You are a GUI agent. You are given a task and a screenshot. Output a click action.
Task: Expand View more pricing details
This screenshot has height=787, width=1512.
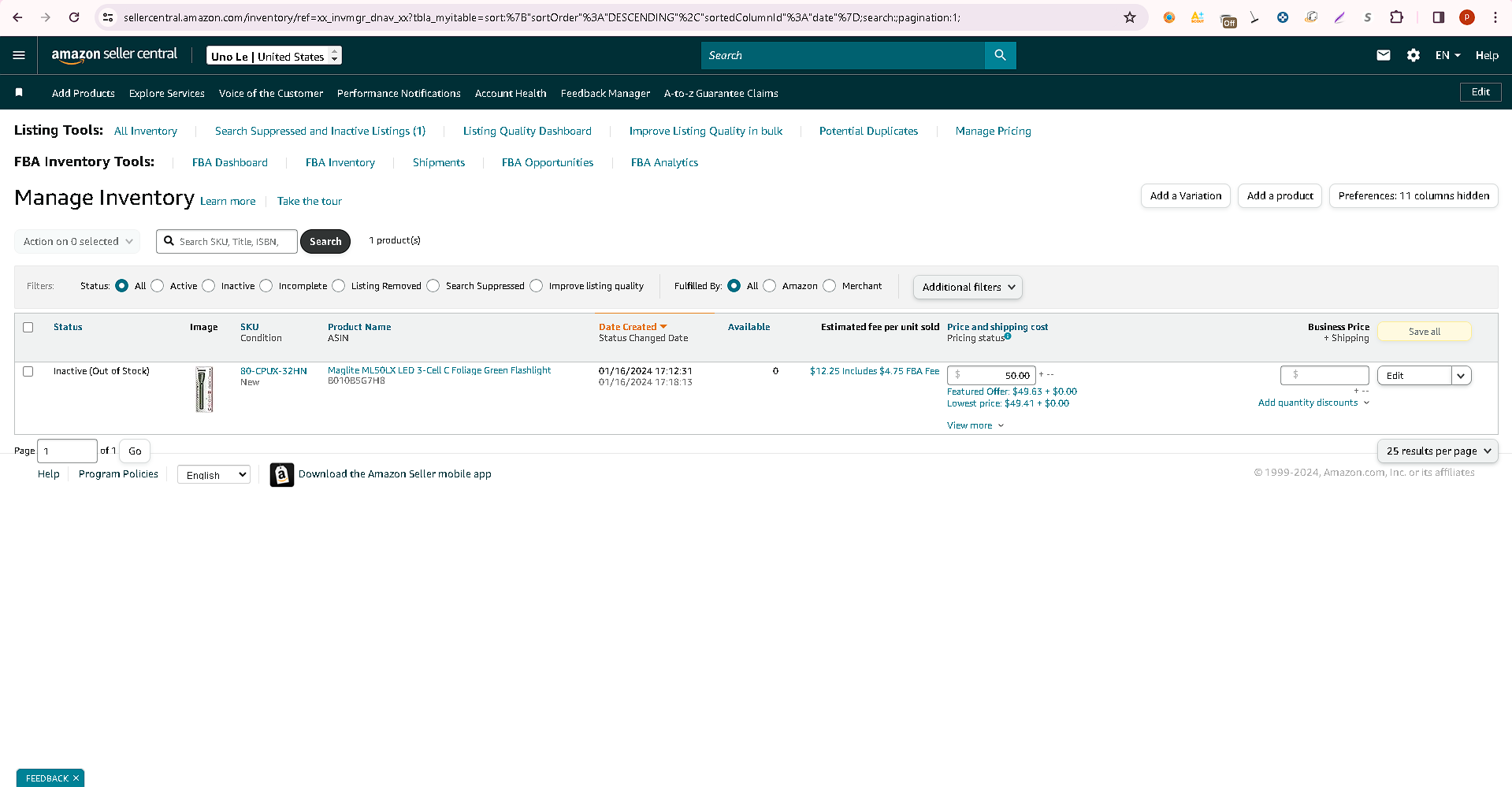[x=975, y=425]
